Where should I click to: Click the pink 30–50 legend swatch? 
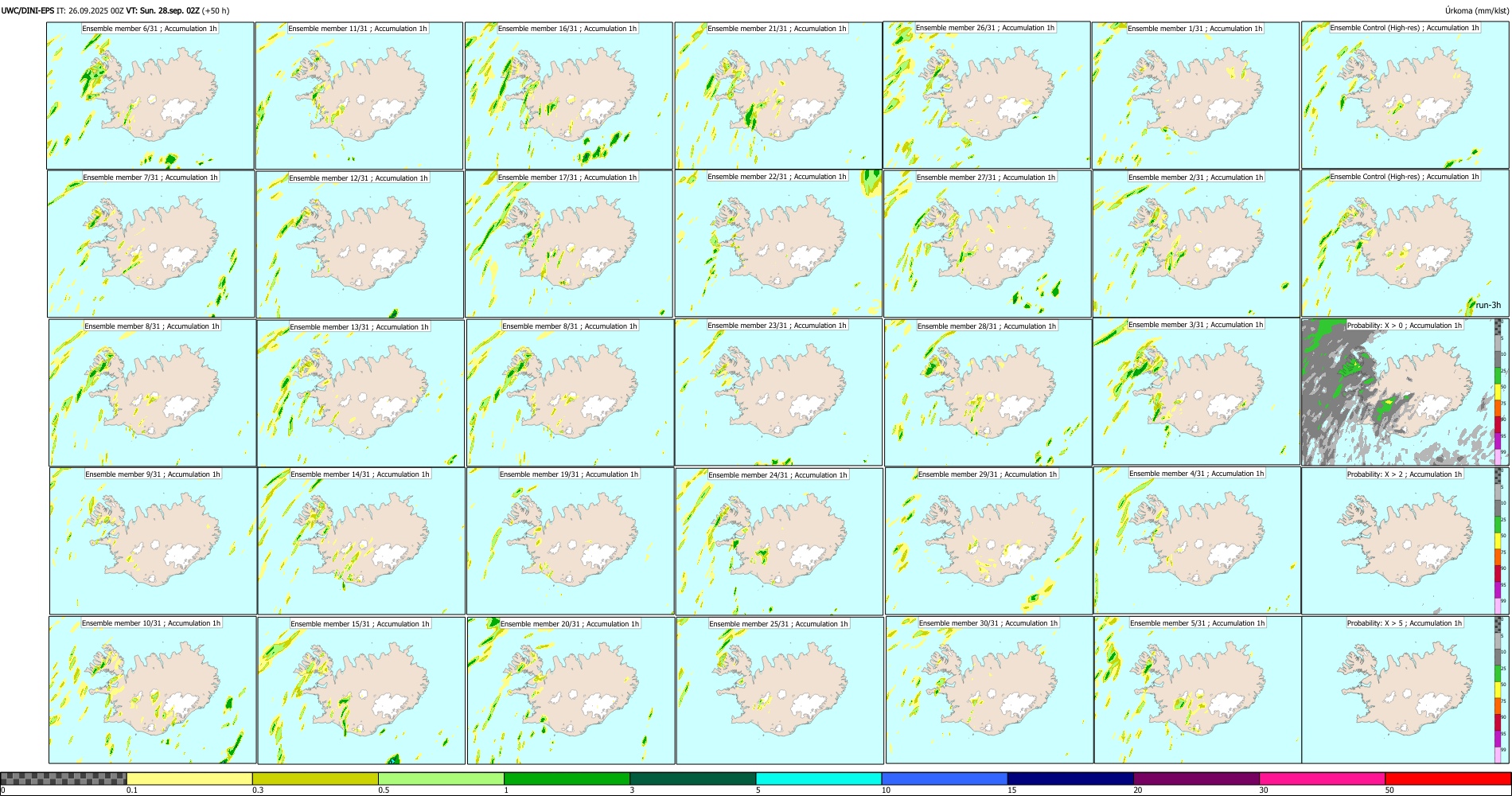pos(1322,778)
